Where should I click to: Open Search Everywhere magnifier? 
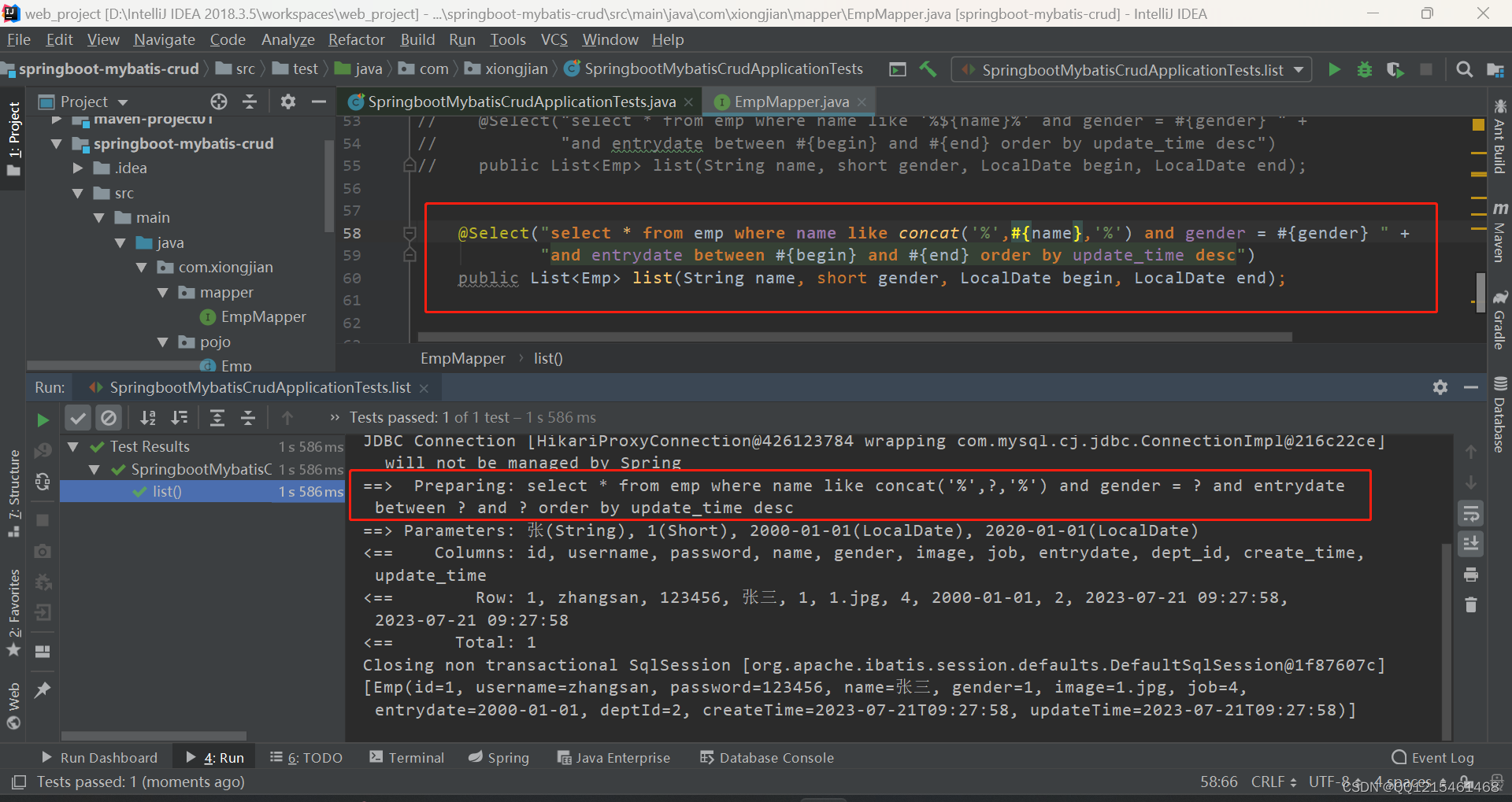(1464, 70)
